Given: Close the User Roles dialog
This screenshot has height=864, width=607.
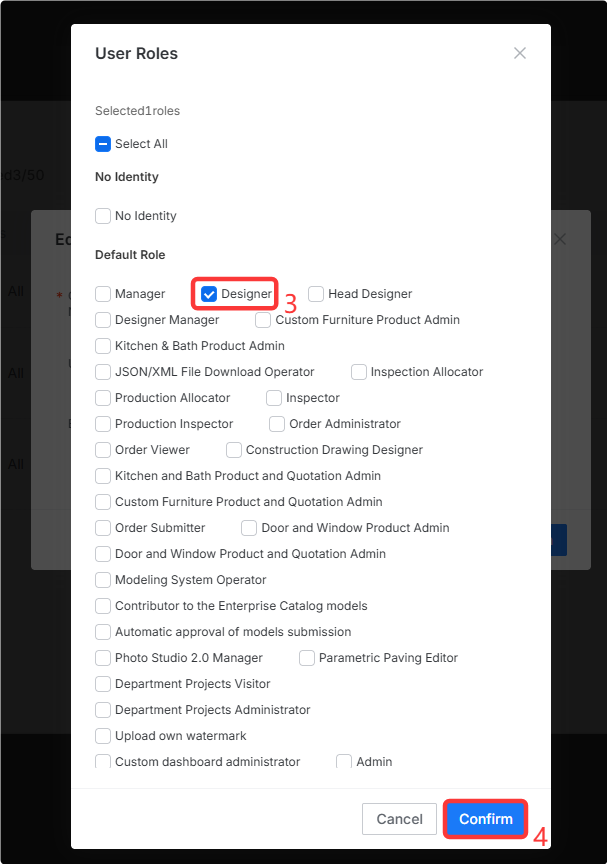Looking at the screenshot, I should pyautogui.click(x=519, y=53).
